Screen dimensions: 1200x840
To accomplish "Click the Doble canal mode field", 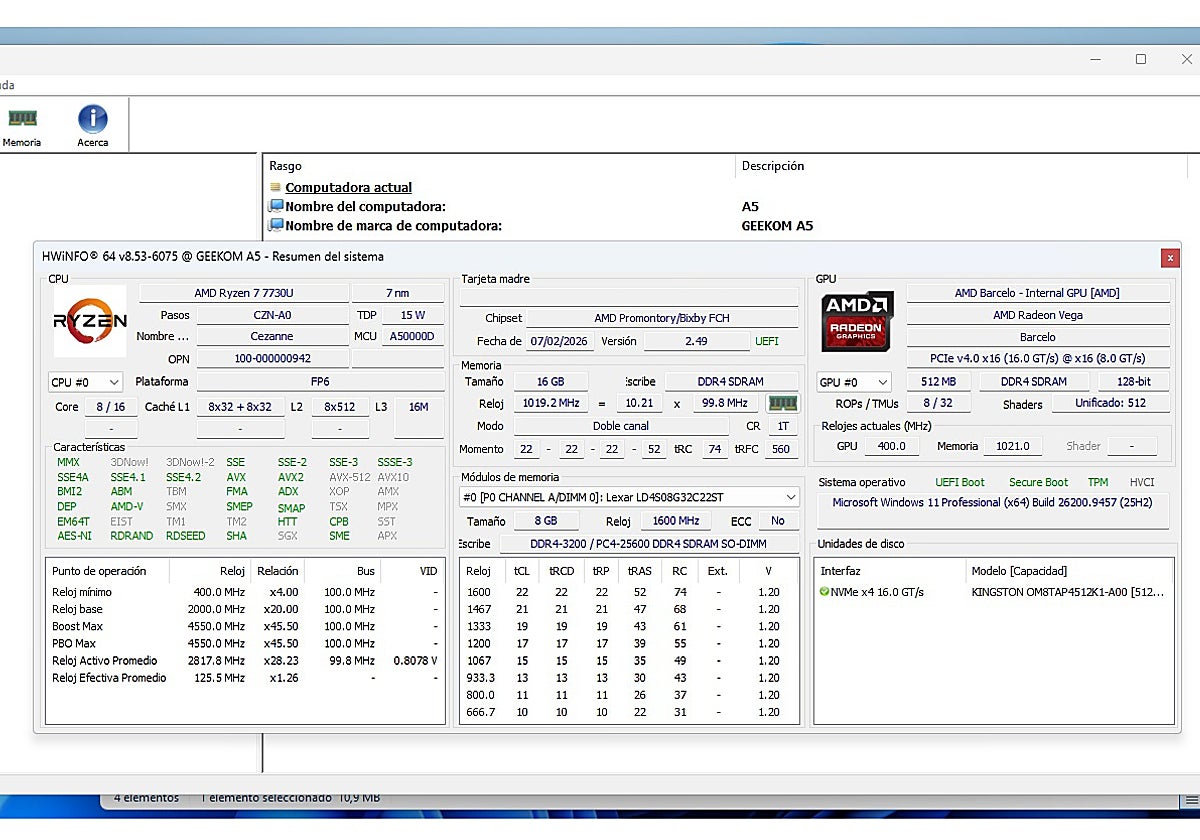I will (621, 425).
